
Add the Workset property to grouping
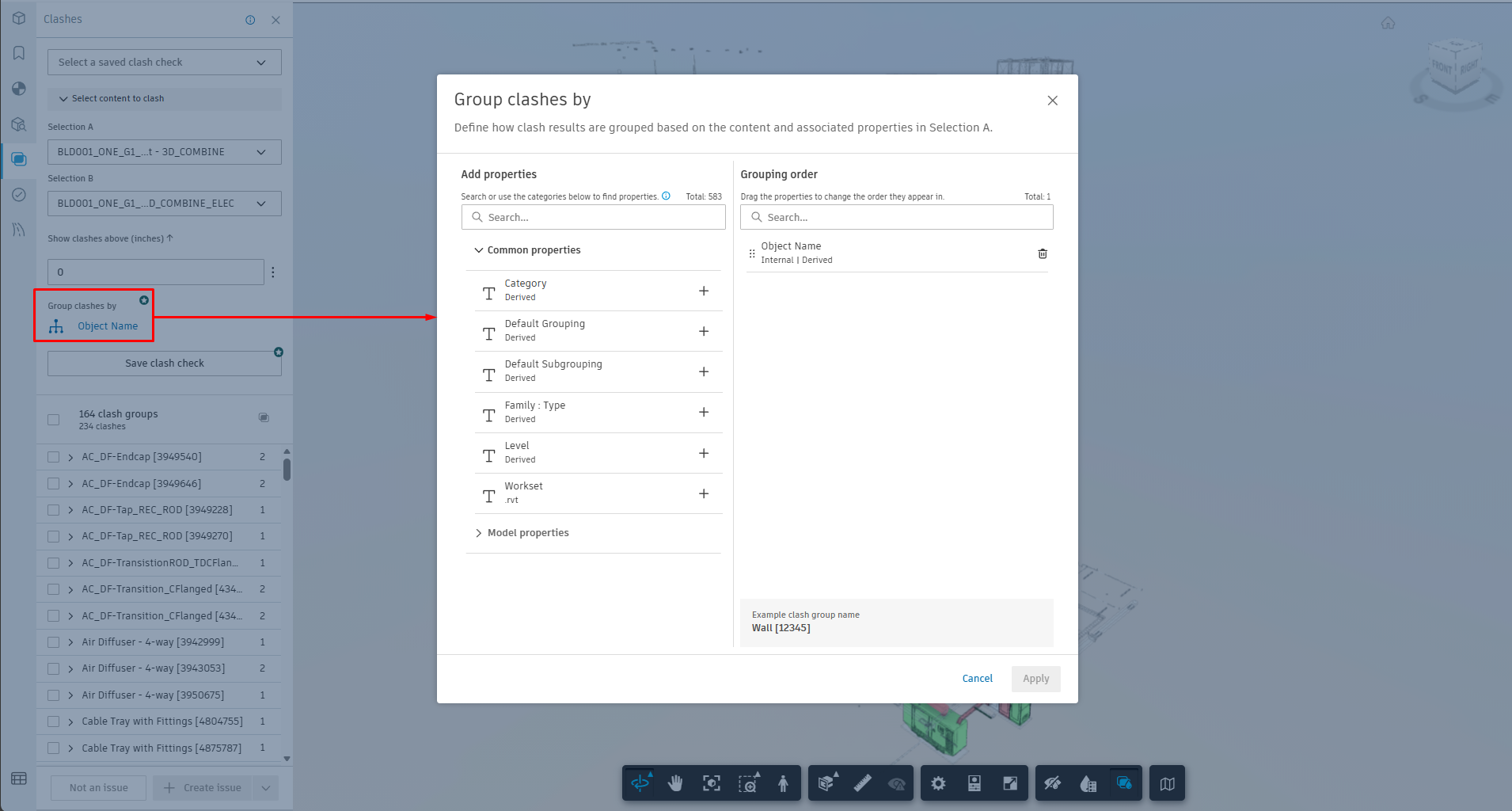703,493
